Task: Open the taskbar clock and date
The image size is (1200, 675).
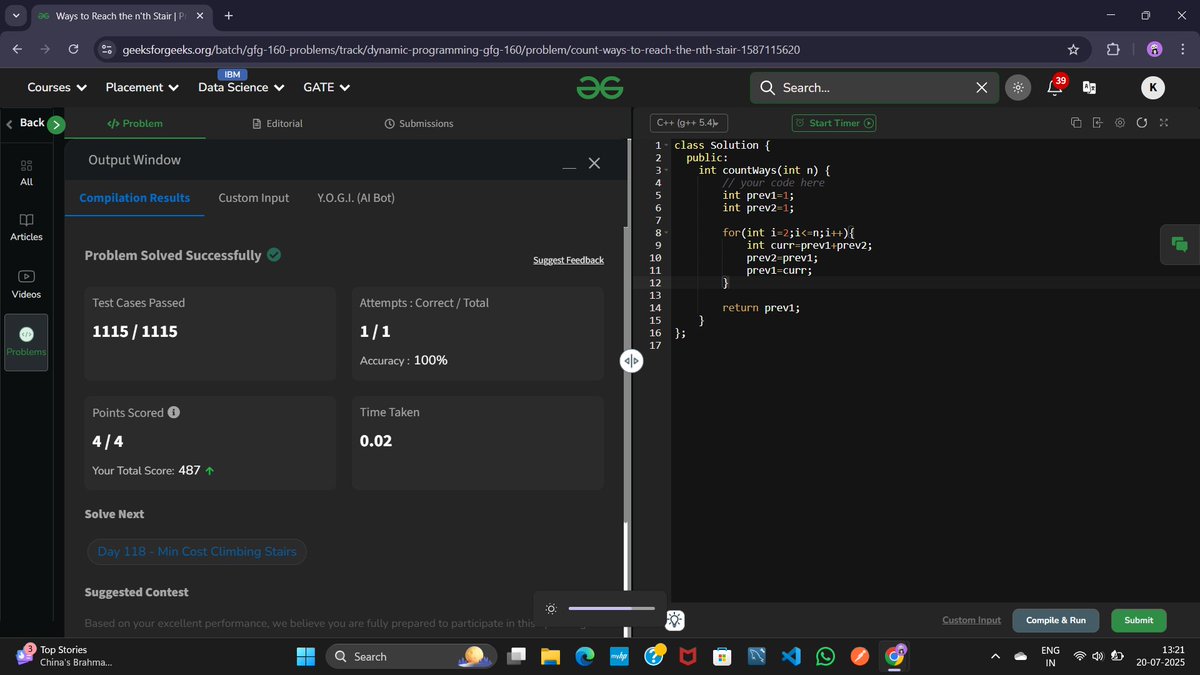Action: click(1161, 656)
